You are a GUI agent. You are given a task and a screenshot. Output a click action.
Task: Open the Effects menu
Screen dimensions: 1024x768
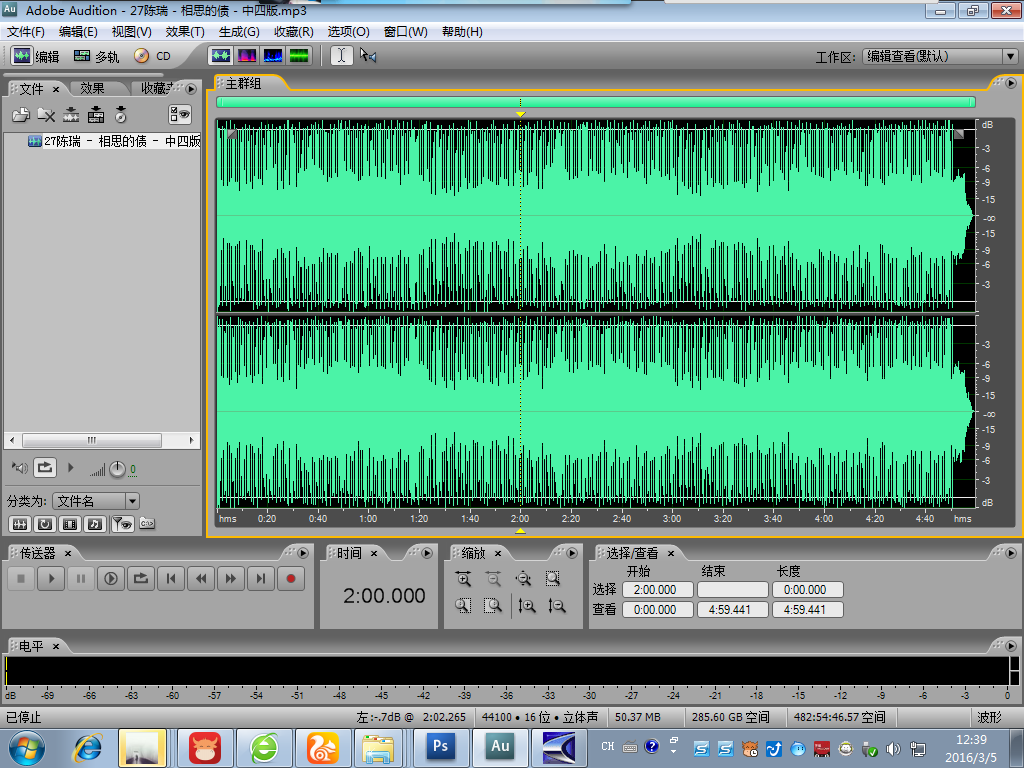pyautogui.click(x=185, y=32)
